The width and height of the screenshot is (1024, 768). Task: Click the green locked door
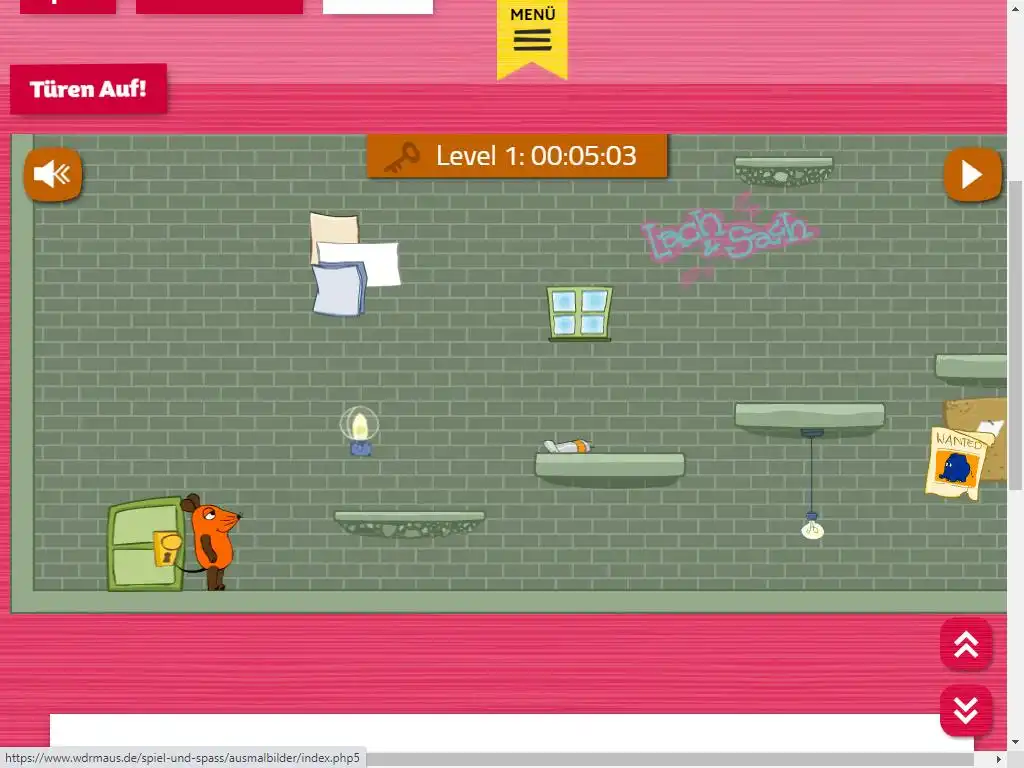tap(146, 544)
